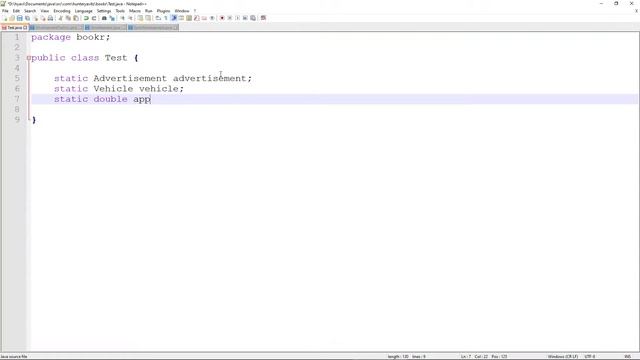Toggle the Function List toolbar icon
Image resolution: width=640 pixels, height=360 pixels.
(x=196, y=18)
